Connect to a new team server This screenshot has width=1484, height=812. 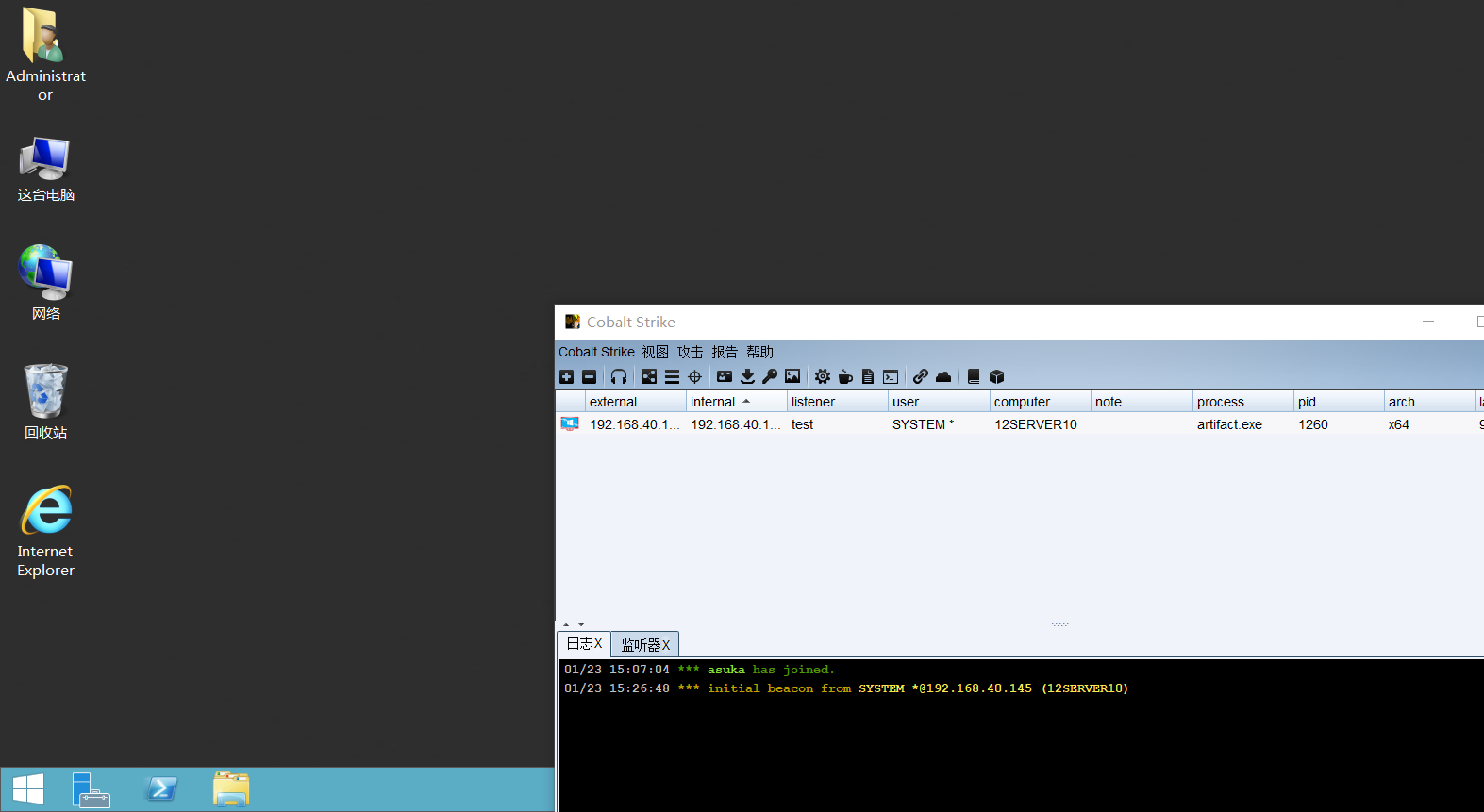tap(567, 376)
